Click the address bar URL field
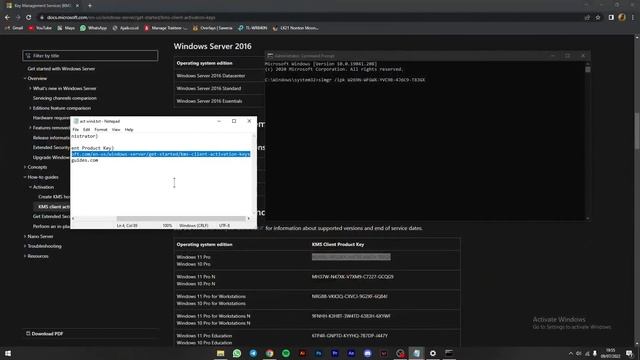The image size is (640, 360). point(310,18)
